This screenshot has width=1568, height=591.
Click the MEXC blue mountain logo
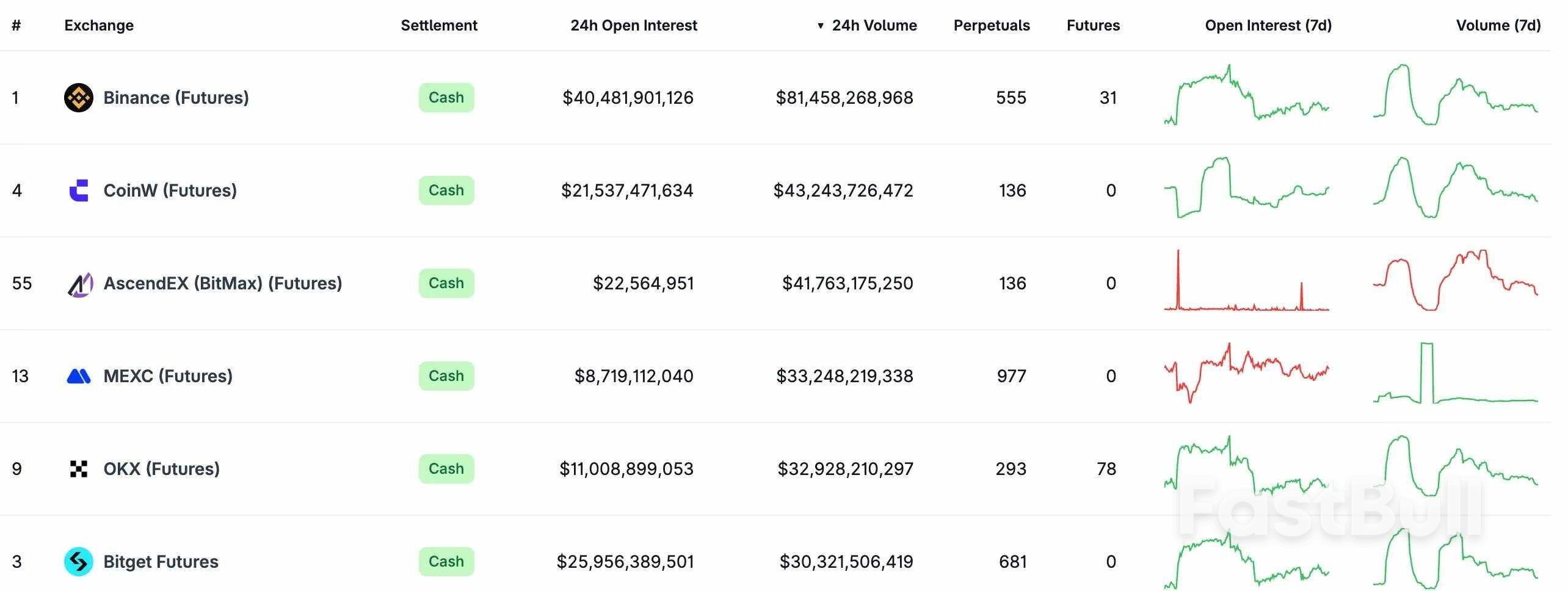tap(78, 376)
